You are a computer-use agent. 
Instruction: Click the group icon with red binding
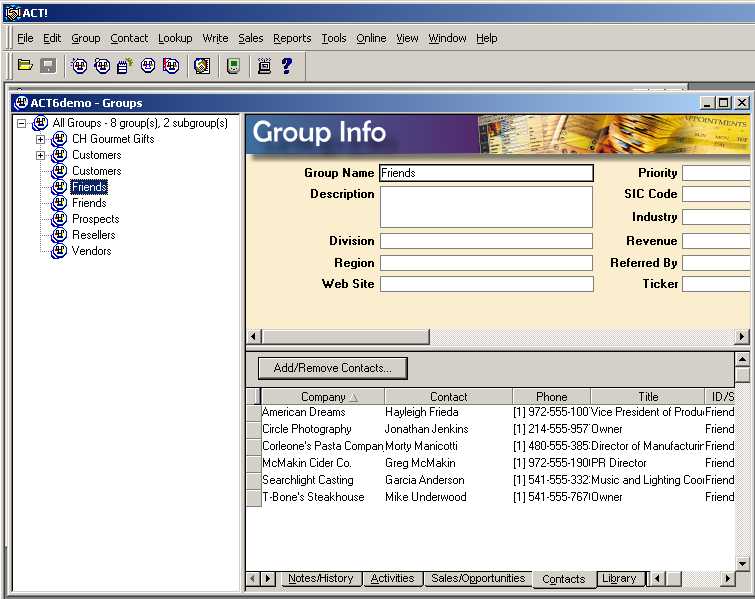171,65
